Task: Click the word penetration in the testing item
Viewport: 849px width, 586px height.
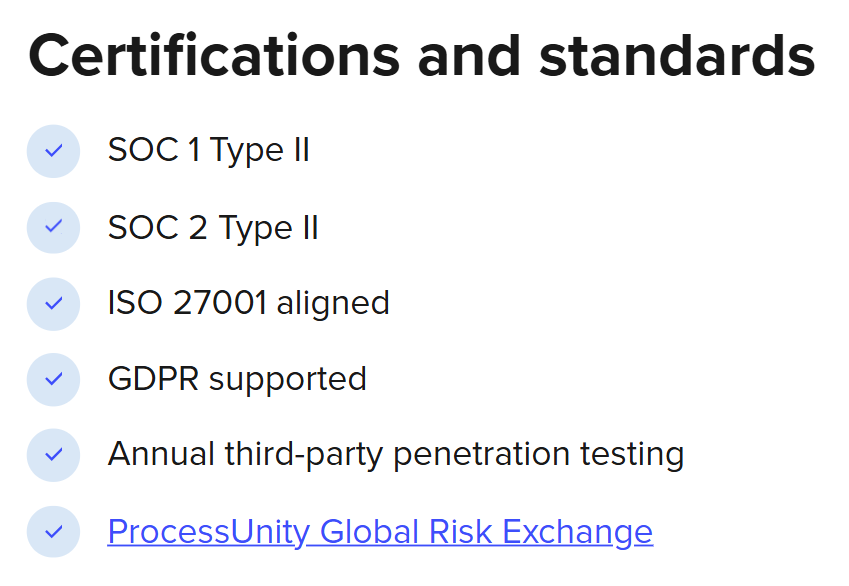Action: coord(481,455)
